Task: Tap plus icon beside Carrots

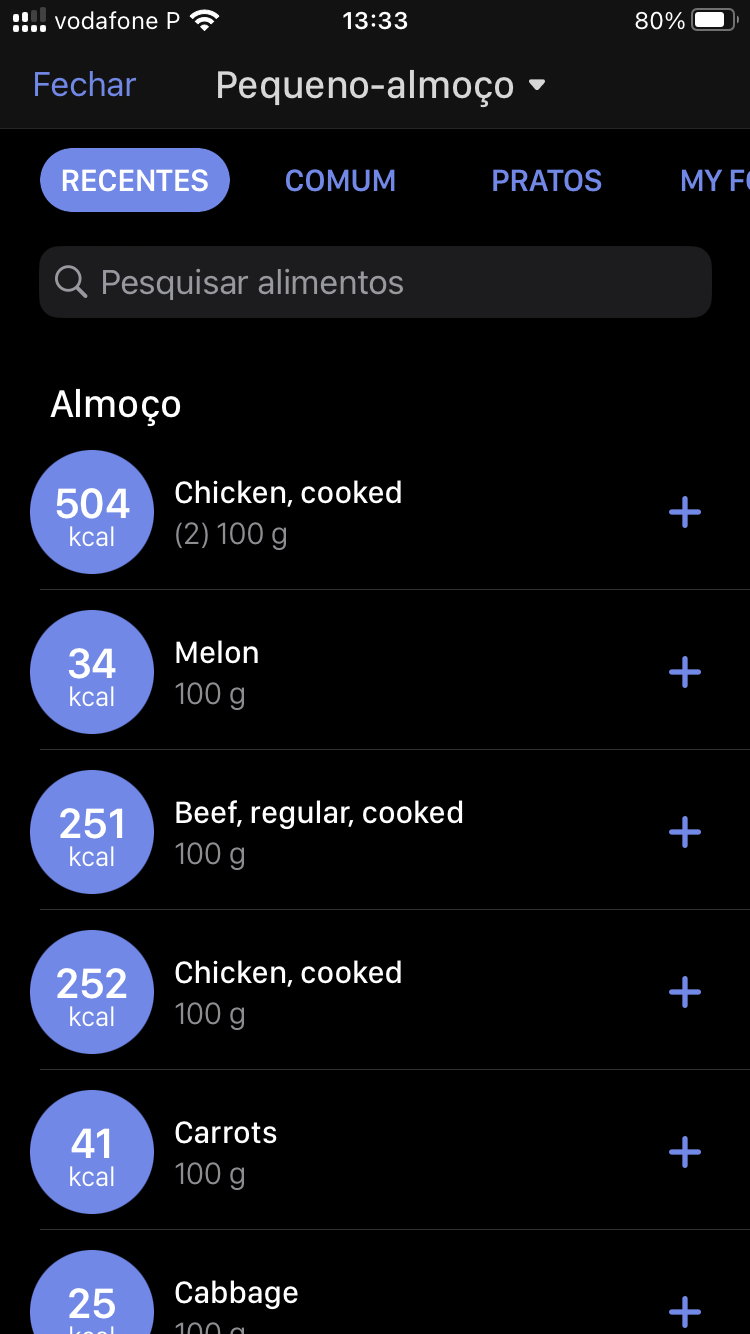Action: coord(685,1153)
